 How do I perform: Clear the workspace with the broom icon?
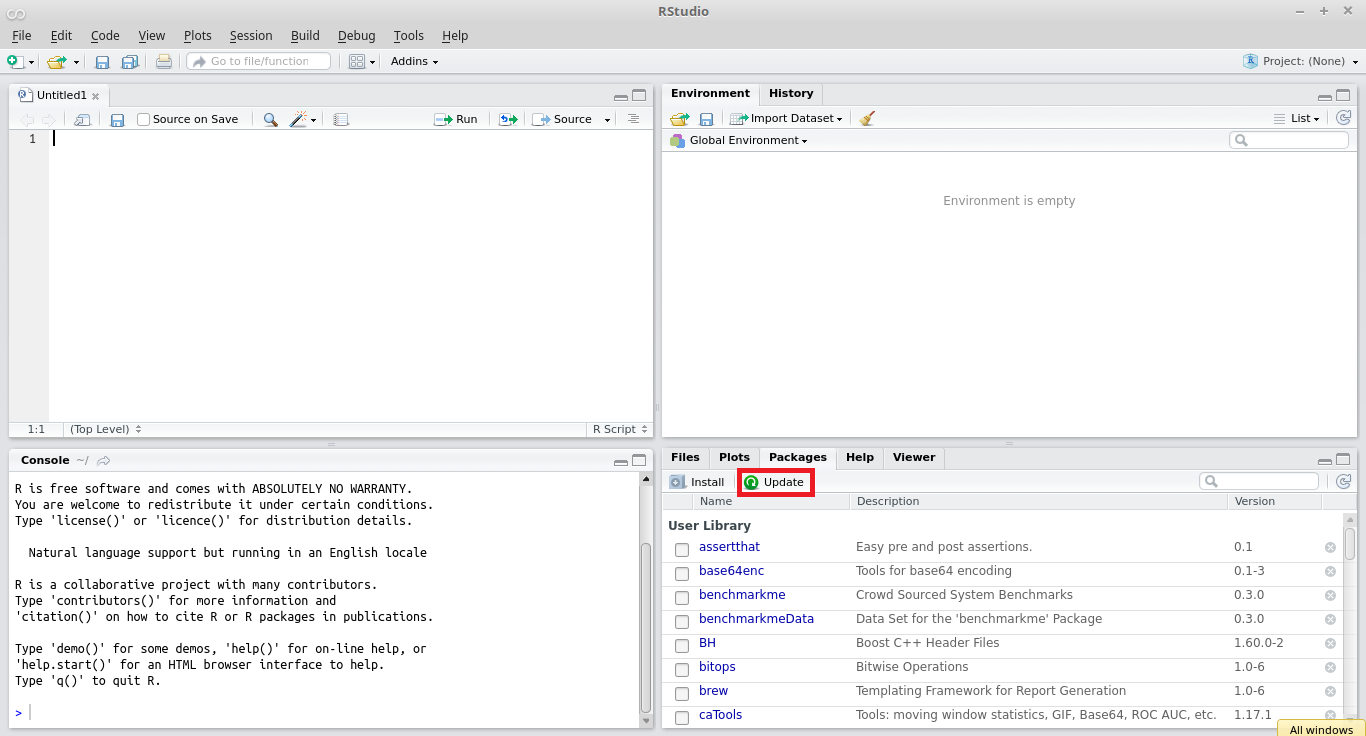tap(866, 118)
